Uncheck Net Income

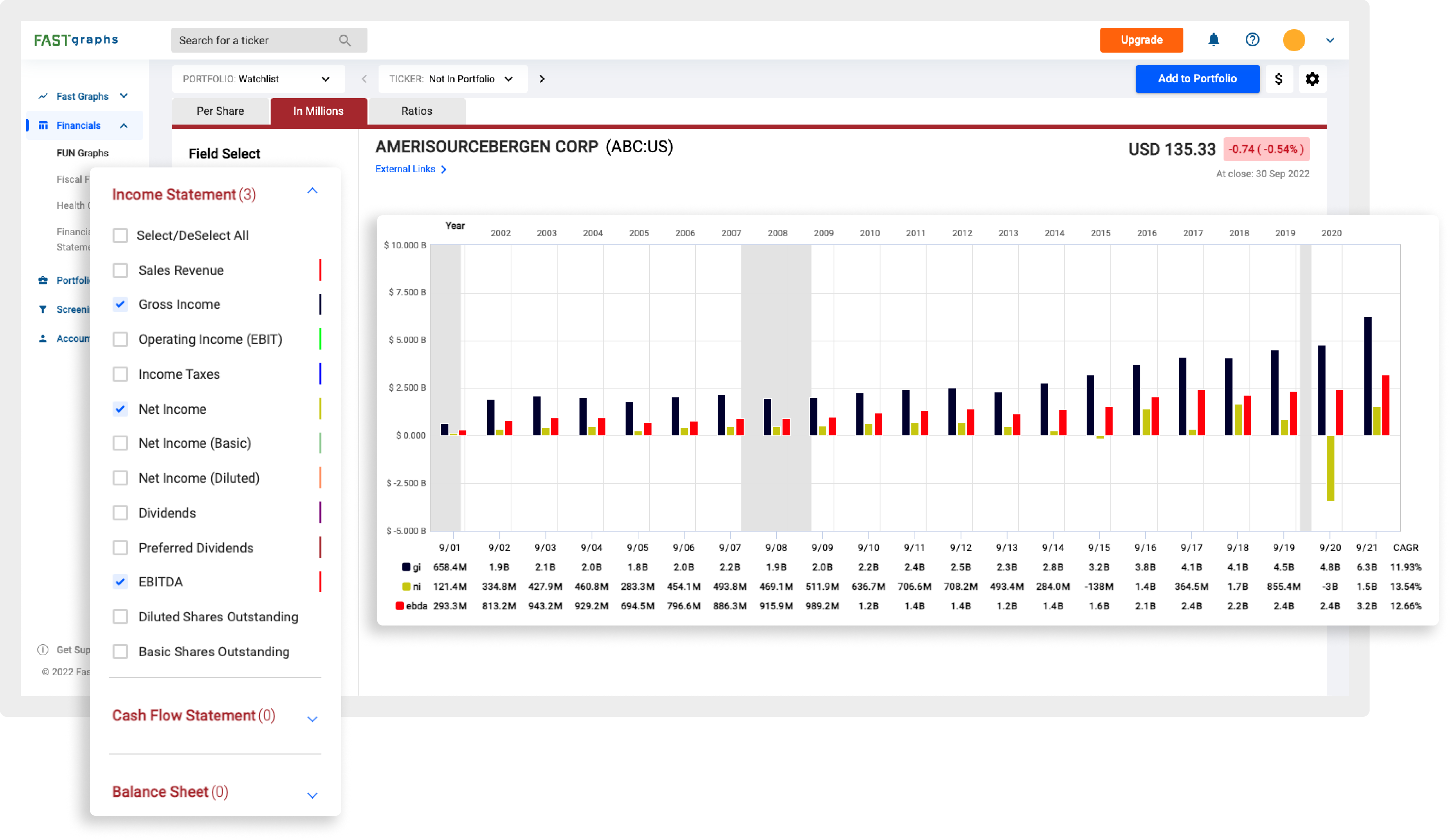tap(120, 409)
